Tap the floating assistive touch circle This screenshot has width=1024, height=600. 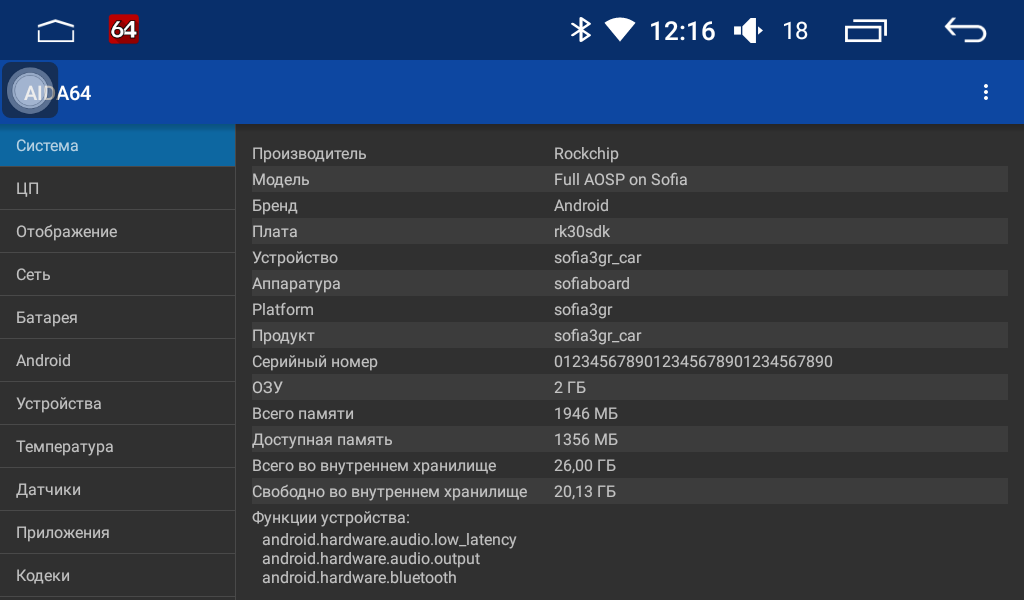pos(30,90)
